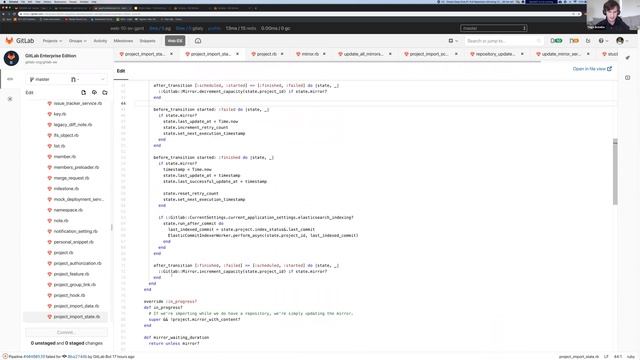640x360 pixels.
Task: Open member.rb in the file tree
Action: click(64, 156)
